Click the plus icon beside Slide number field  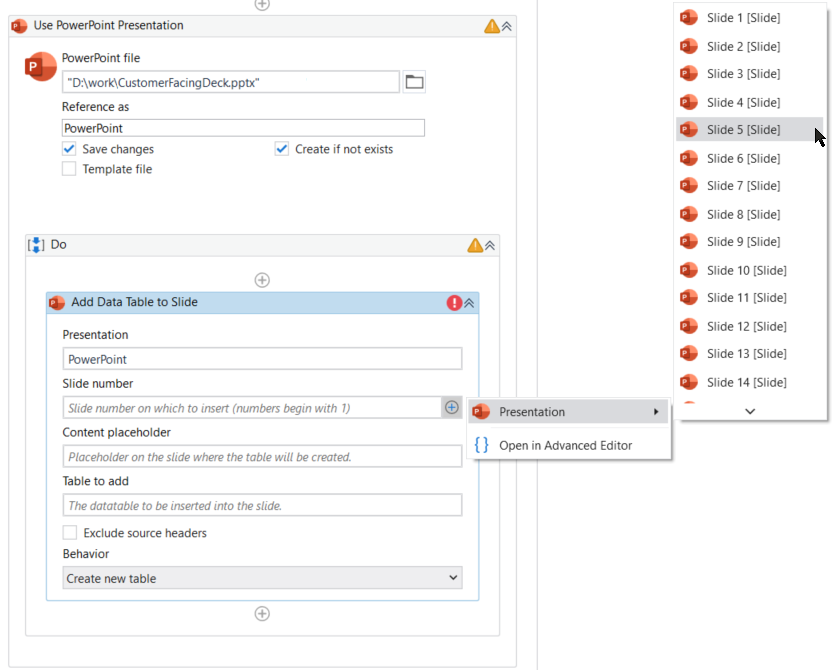click(451, 407)
